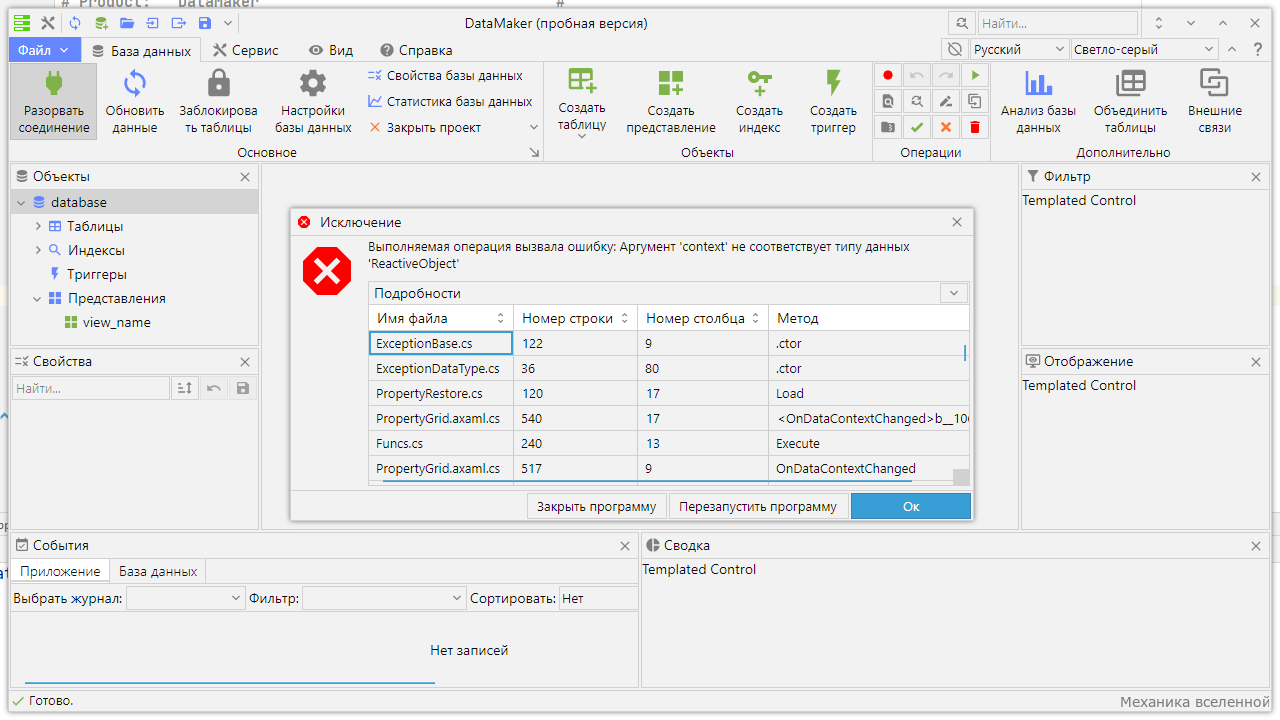Click the add database icon in quick toolbar

[101, 23]
